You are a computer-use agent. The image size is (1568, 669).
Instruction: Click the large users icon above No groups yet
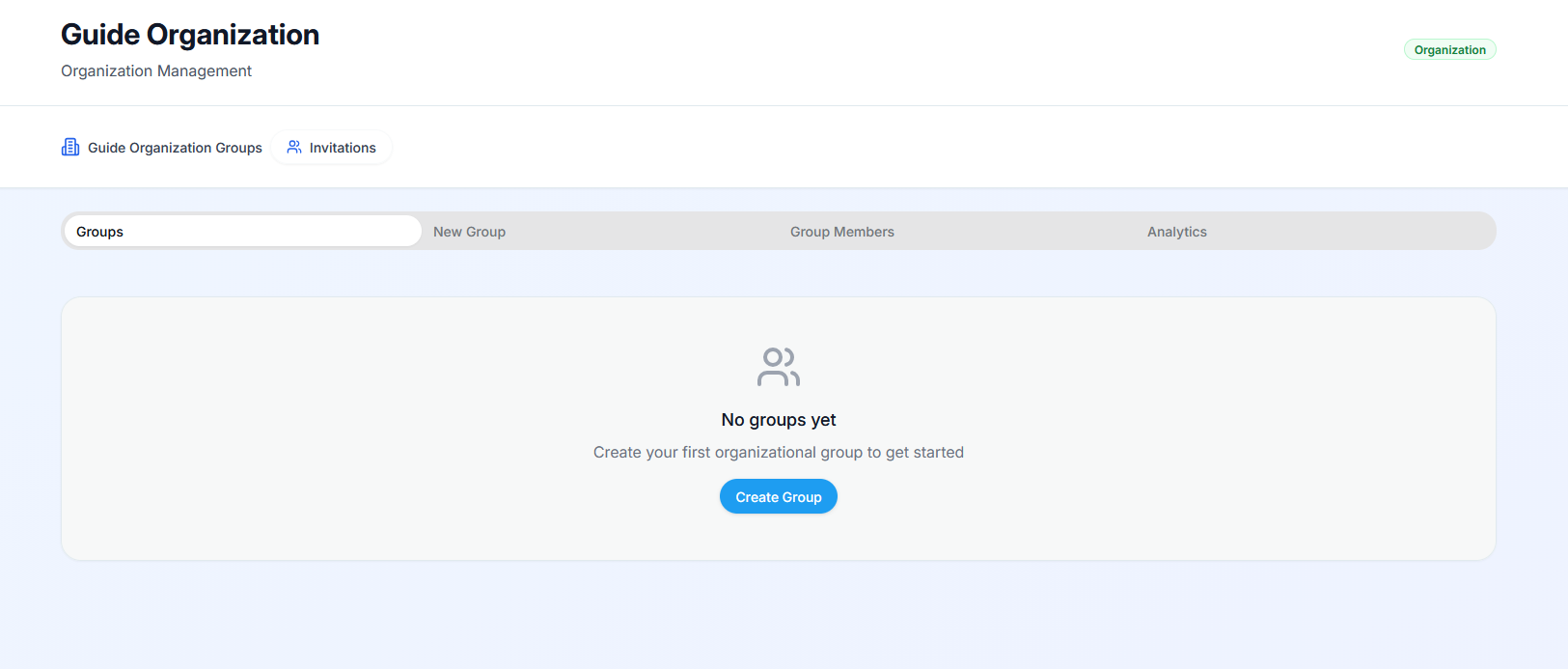pos(779,367)
